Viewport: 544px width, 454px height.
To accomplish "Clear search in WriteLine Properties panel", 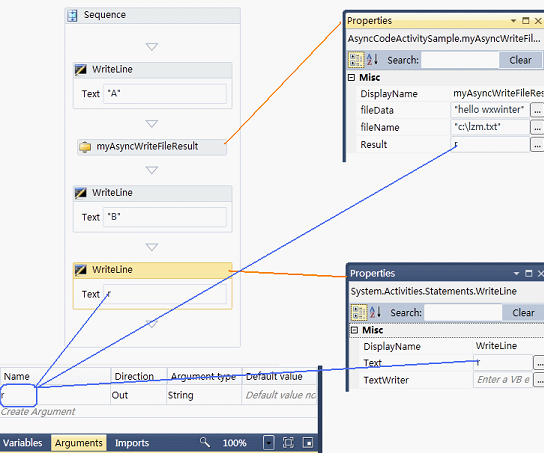I will (x=523, y=313).
